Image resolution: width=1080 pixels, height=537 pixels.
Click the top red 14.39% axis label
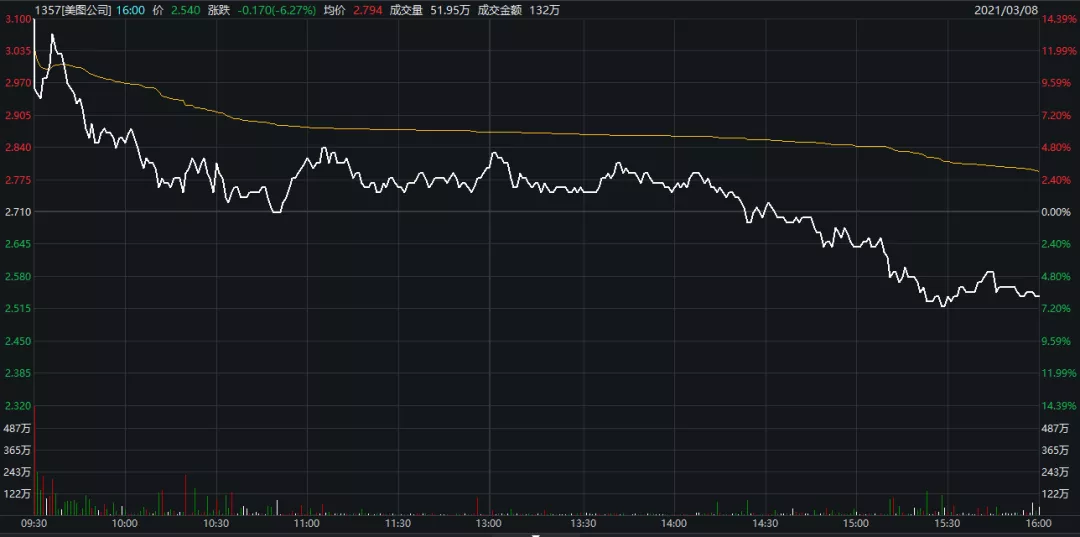pyautogui.click(x=1059, y=20)
